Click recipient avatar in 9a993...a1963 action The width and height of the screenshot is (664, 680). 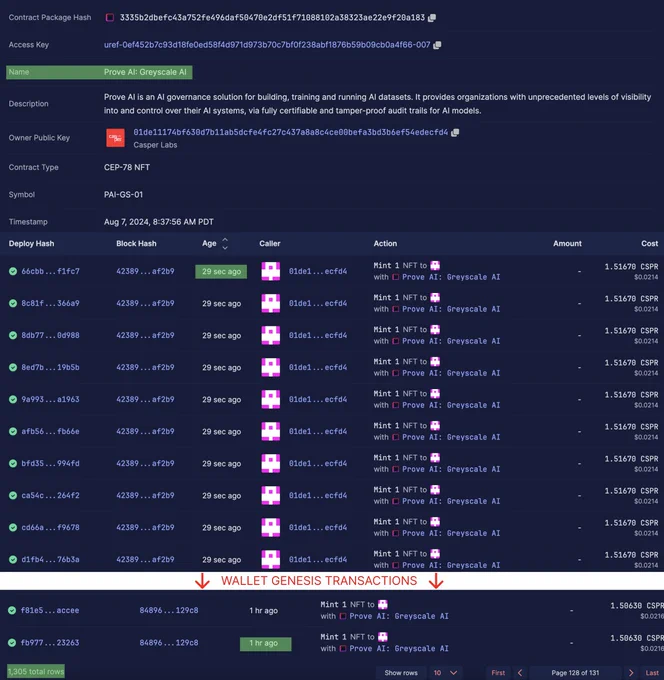[435, 393]
